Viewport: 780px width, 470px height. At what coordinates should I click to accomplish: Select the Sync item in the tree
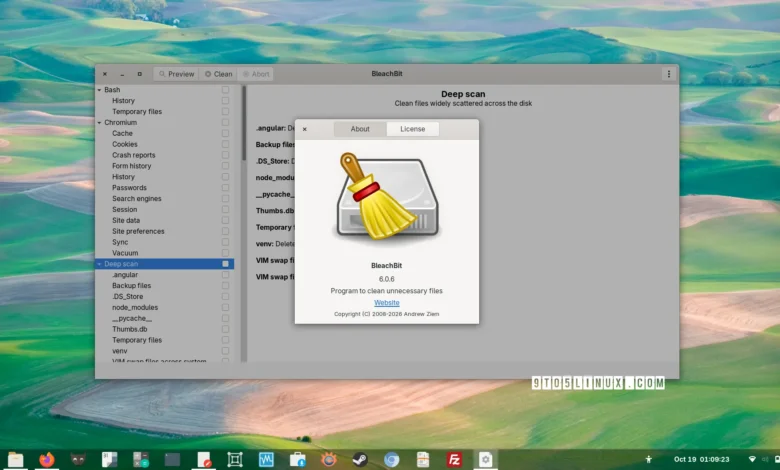120,242
